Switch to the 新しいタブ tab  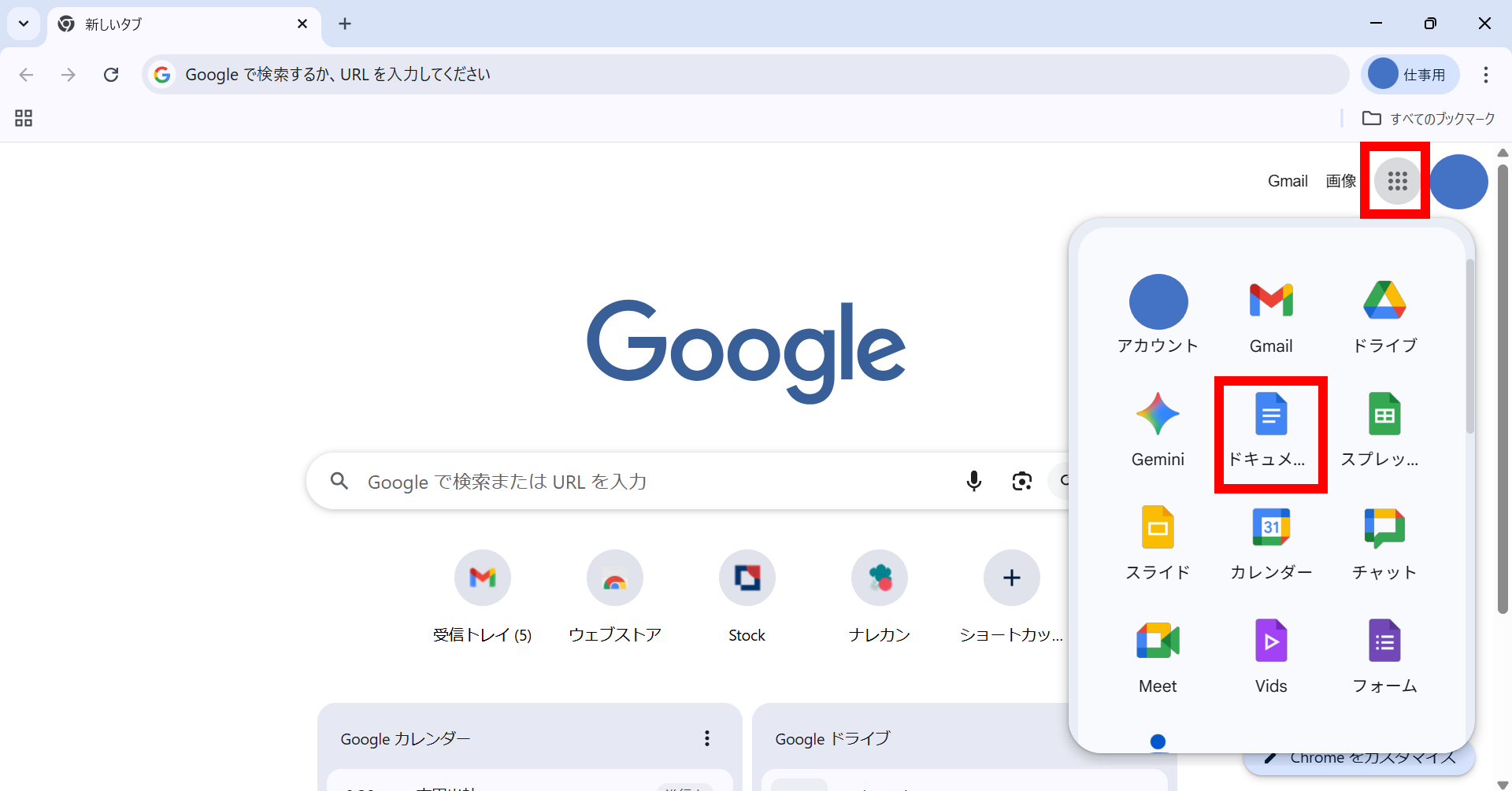157,24
